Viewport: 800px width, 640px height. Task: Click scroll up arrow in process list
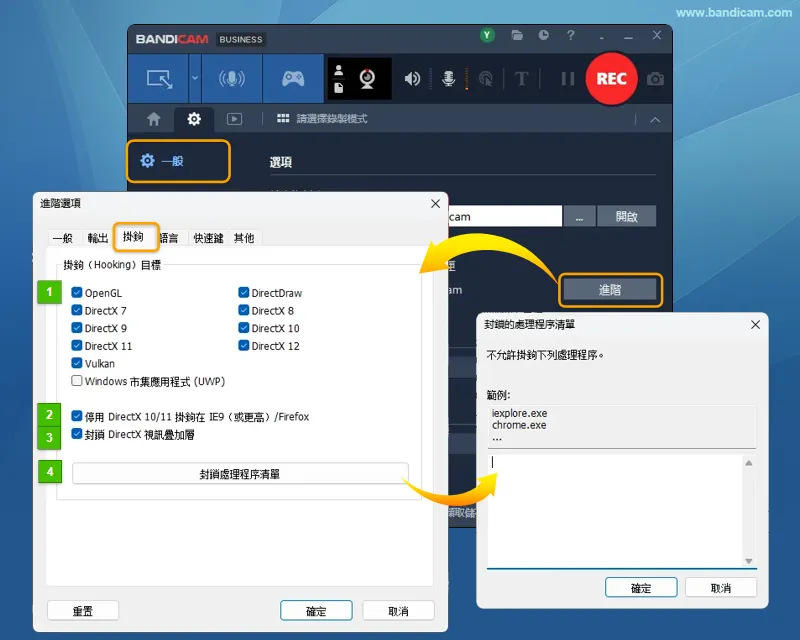748,463
